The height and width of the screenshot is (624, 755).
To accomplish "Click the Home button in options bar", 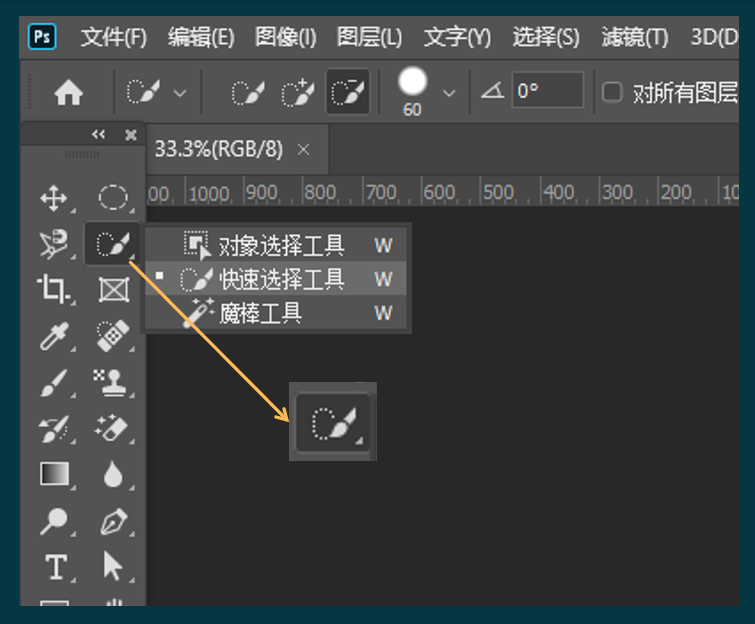I will (x=68, y=93).
